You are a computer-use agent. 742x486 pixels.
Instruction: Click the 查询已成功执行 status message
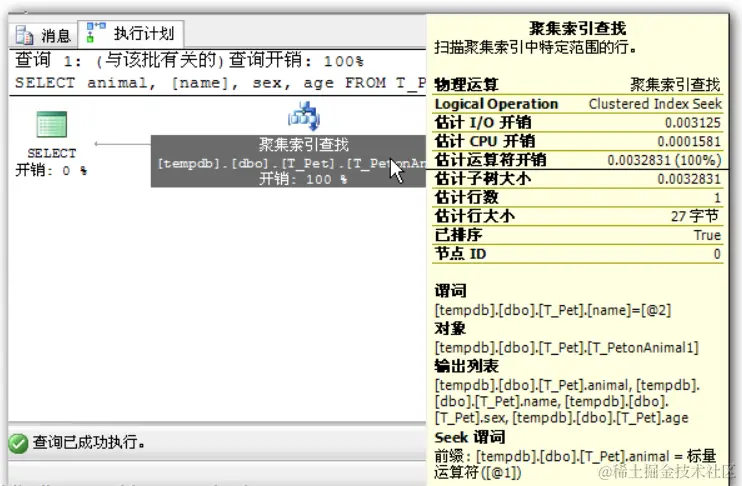coord(88,442)
